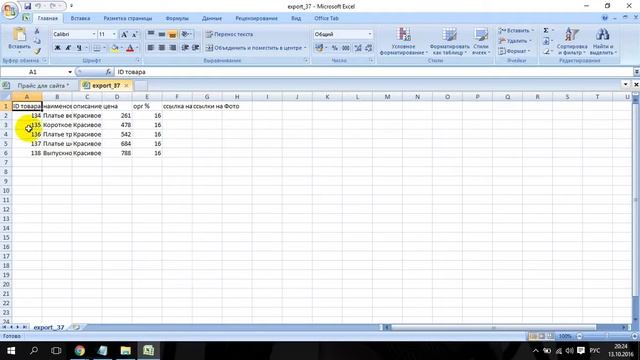Screen dimensions: 640x360
Task: Click Объединить и поместить в центре
Action: point(256,48)
